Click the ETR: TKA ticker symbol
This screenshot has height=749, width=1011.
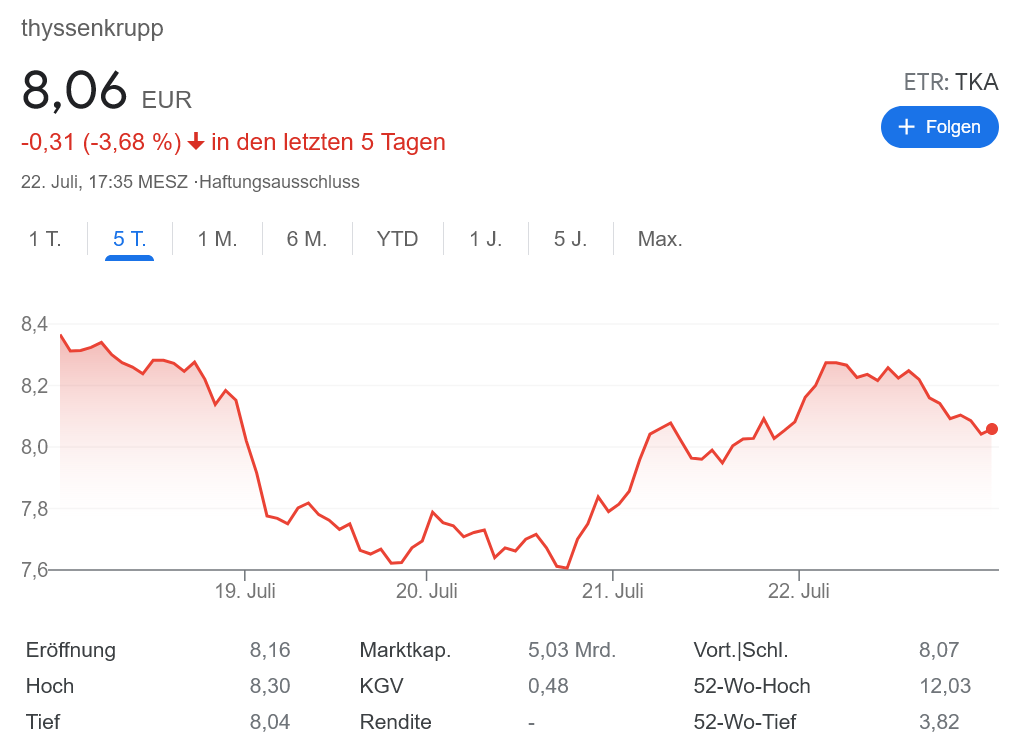(950, 82)
